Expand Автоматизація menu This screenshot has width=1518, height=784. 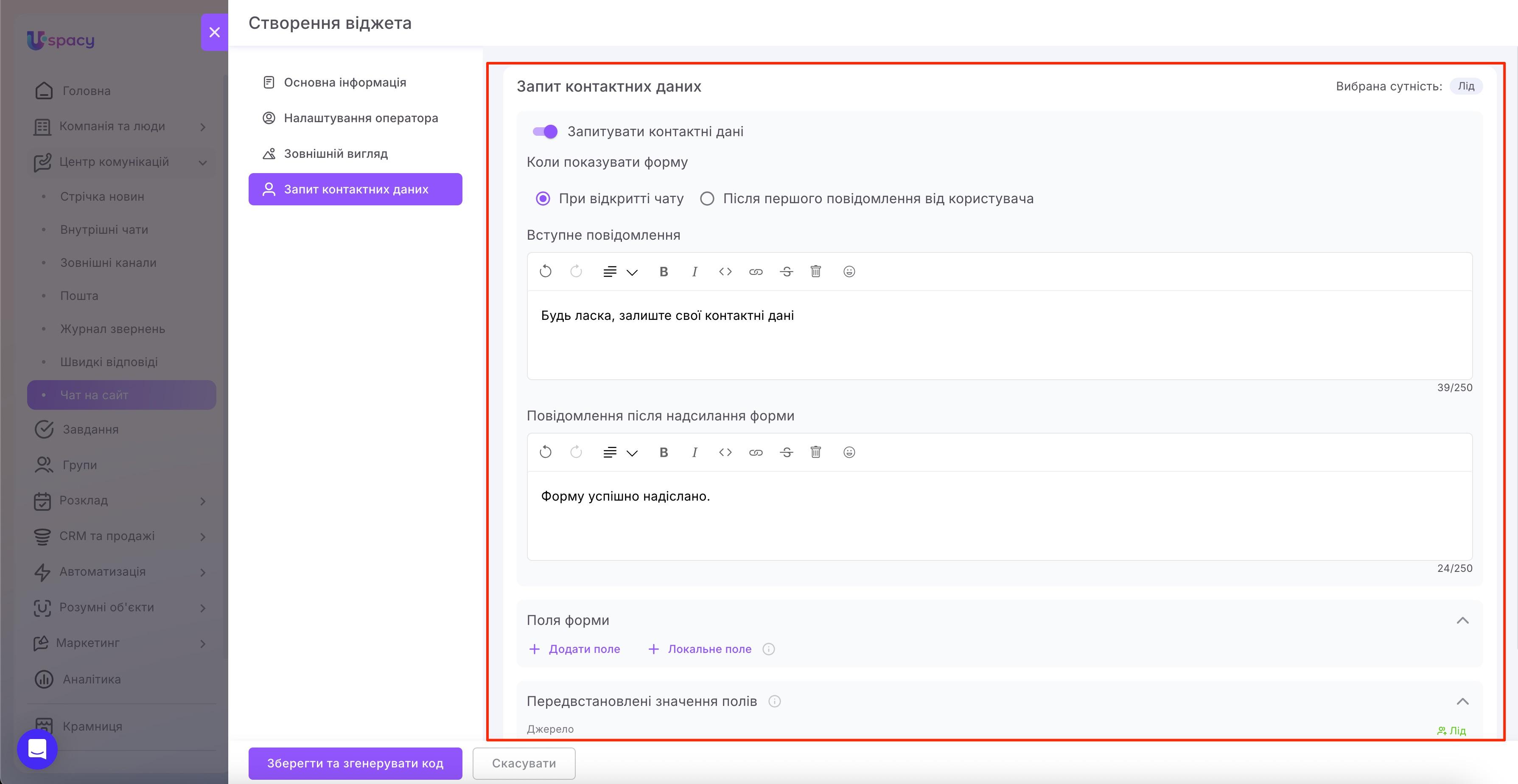click(x=203, y=572)
